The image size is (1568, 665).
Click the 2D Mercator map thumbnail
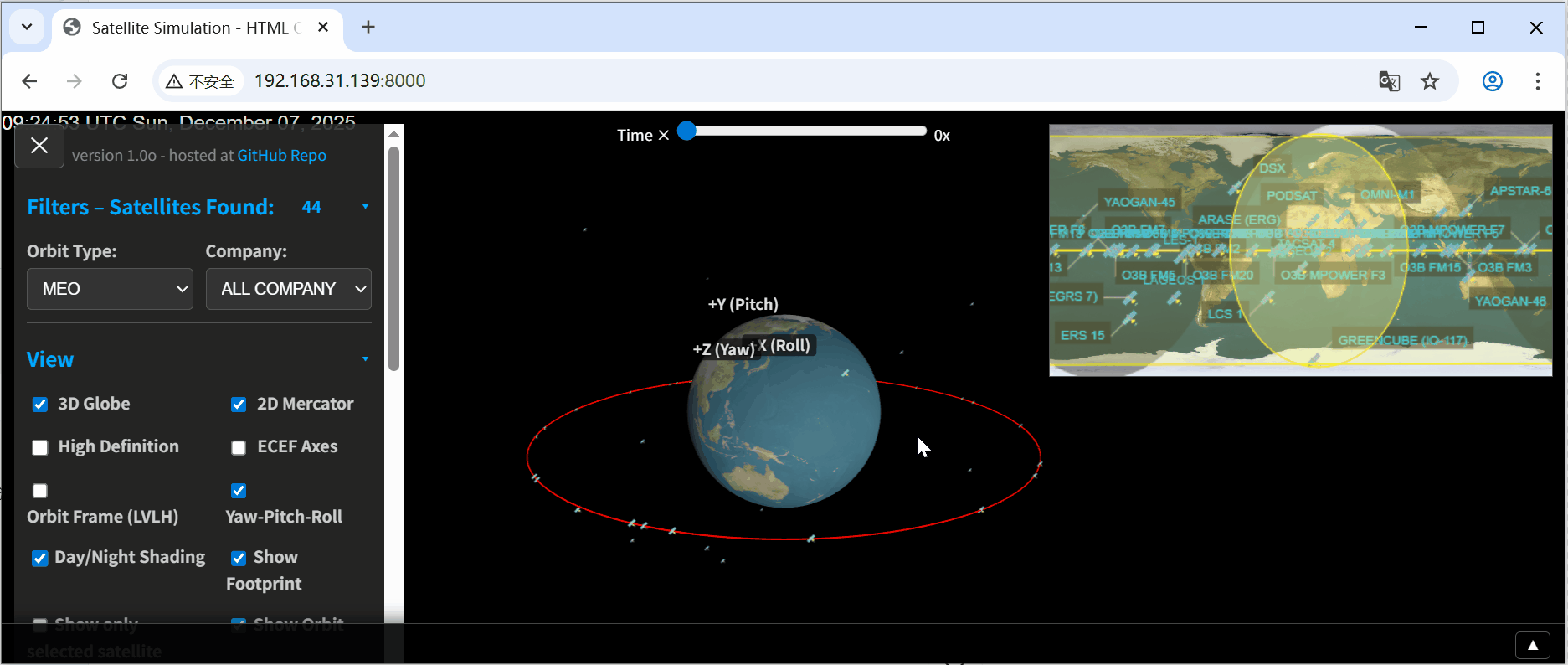tap(1301, 250)
